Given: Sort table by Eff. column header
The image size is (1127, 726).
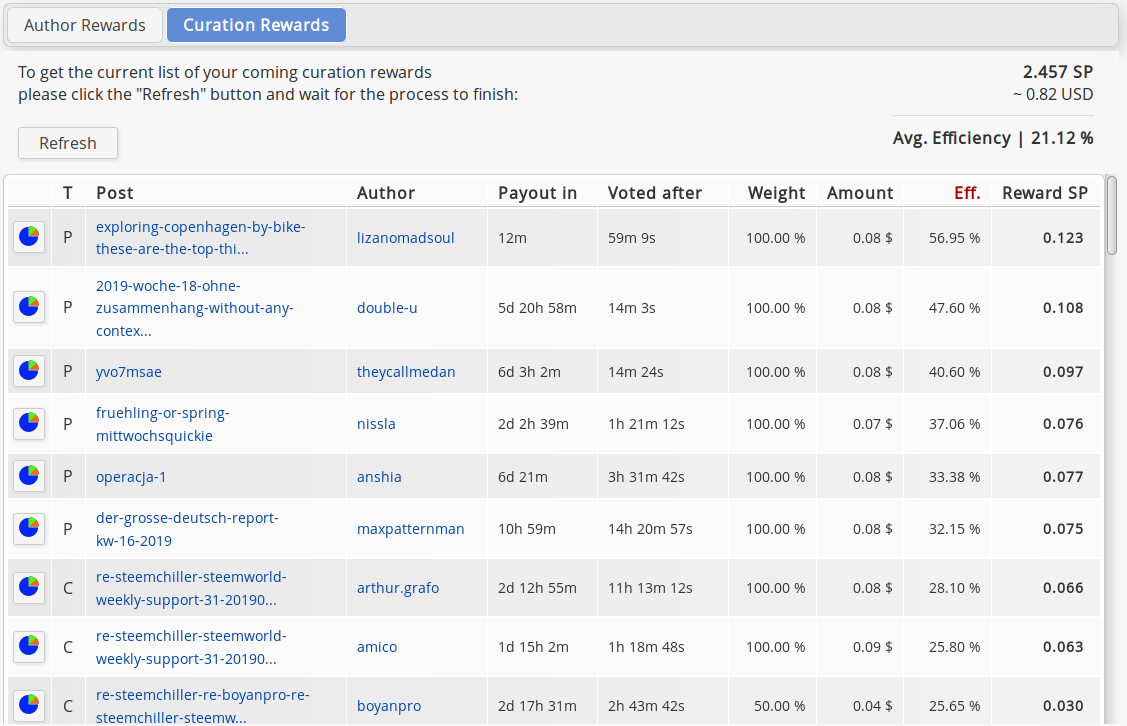Looking at the screenshot, I should [967, 193].
